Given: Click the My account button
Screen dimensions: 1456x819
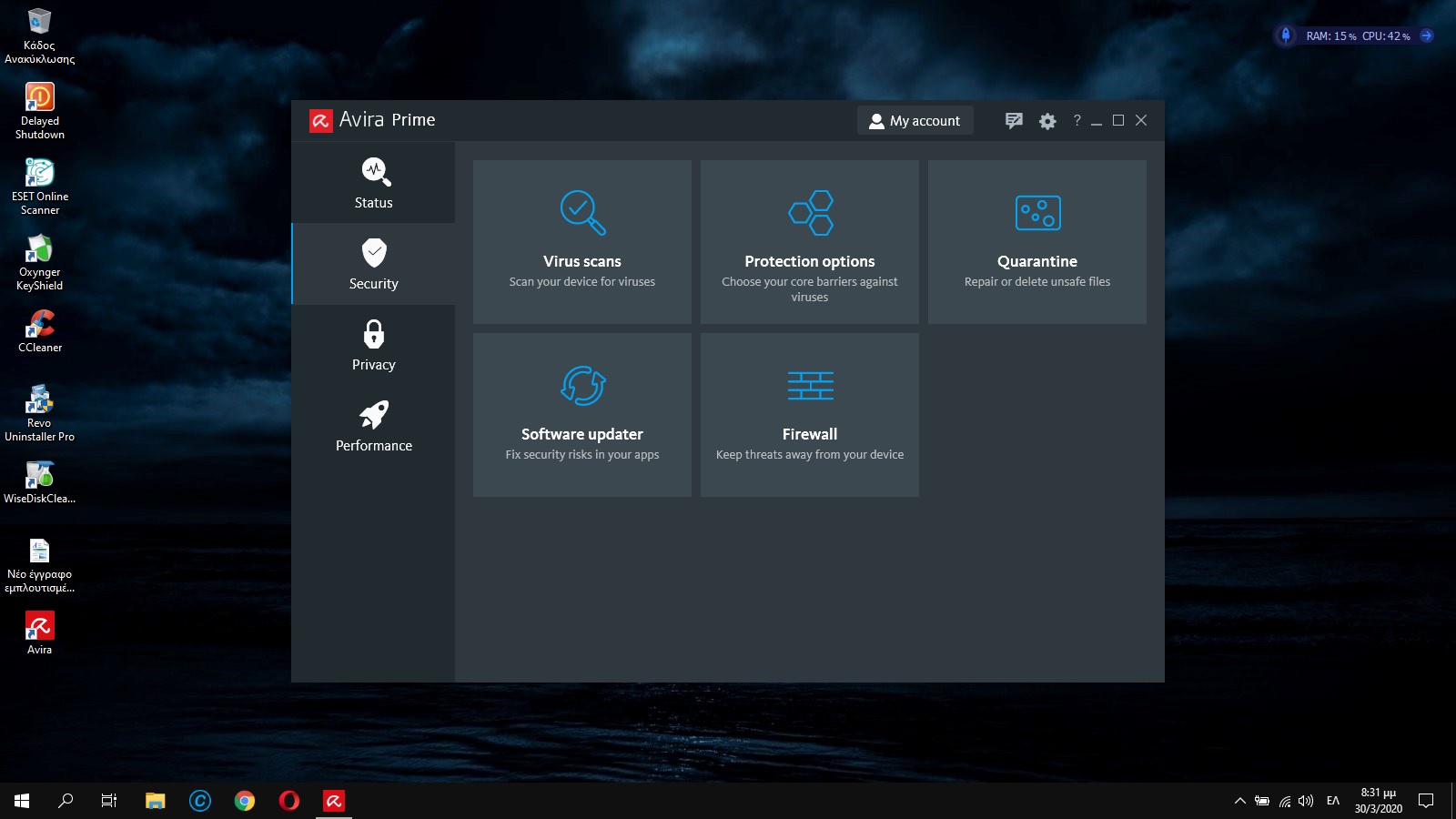Looking at the screenshot, I should coord(915,120).
